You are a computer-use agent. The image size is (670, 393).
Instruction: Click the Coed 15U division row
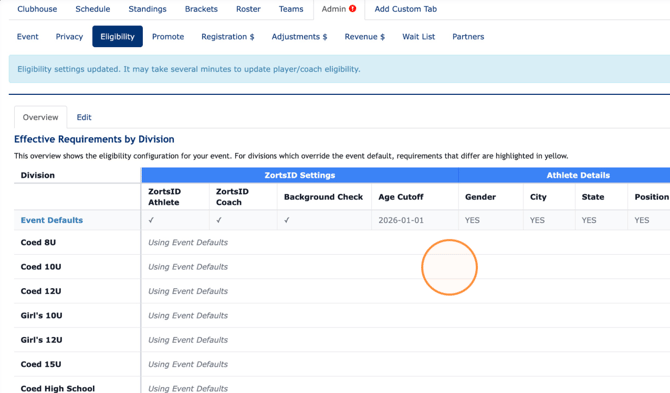tap(342, 364)
